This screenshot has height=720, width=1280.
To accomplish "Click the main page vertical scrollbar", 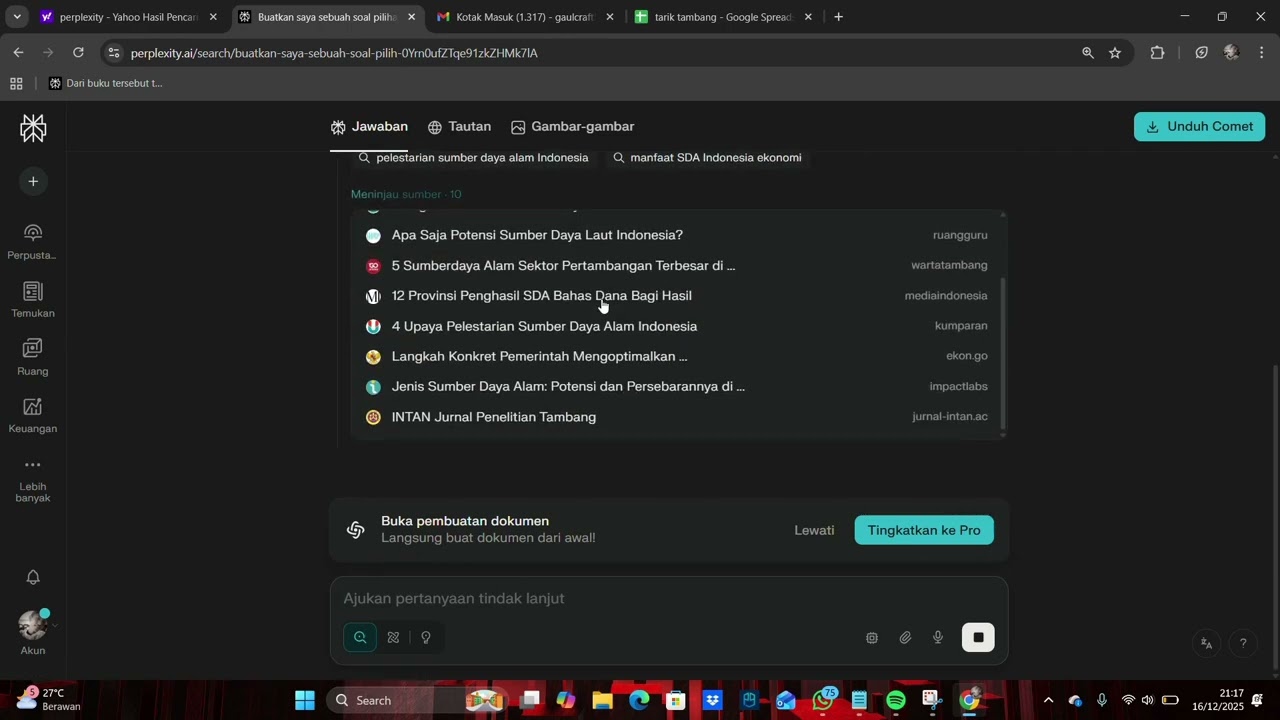I will pyautogui.click(x=1274, y=515).
